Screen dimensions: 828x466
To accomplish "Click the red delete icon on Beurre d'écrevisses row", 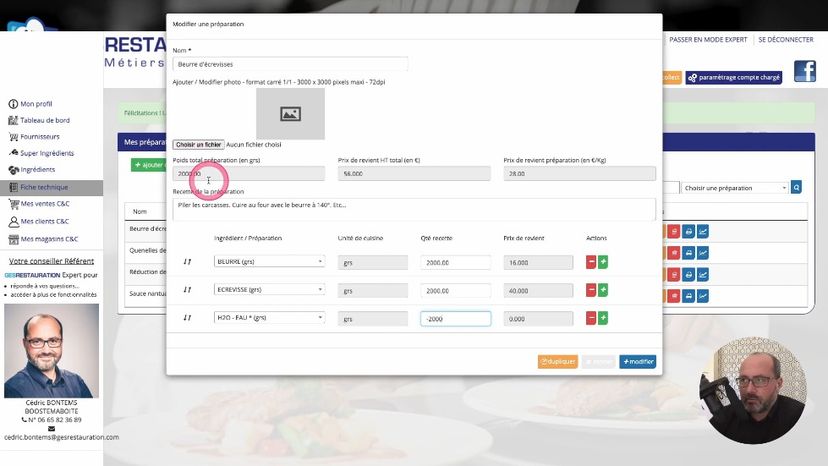I will (x=673, y=231).
